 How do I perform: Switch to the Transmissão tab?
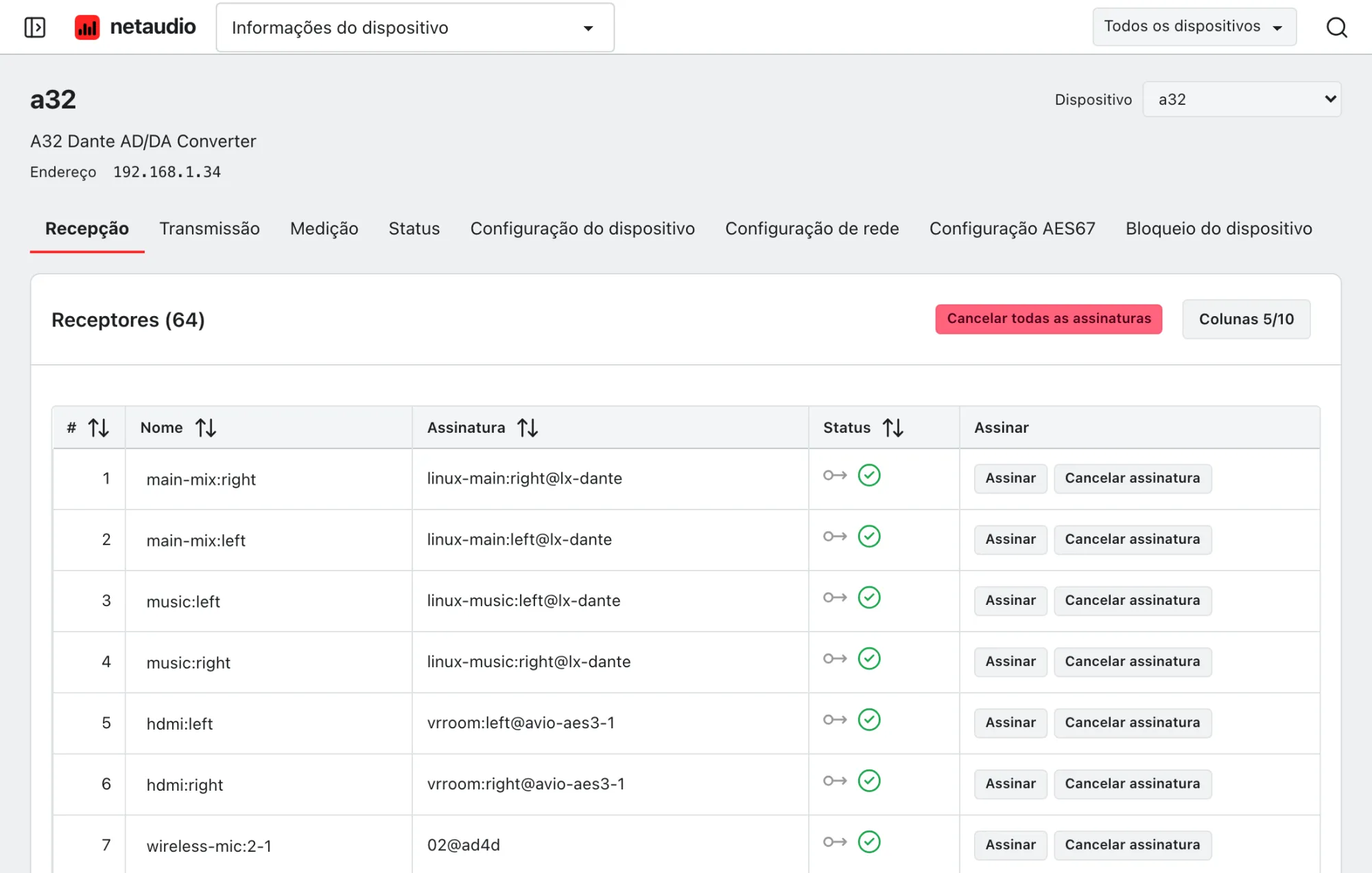(x=209, y=228)
